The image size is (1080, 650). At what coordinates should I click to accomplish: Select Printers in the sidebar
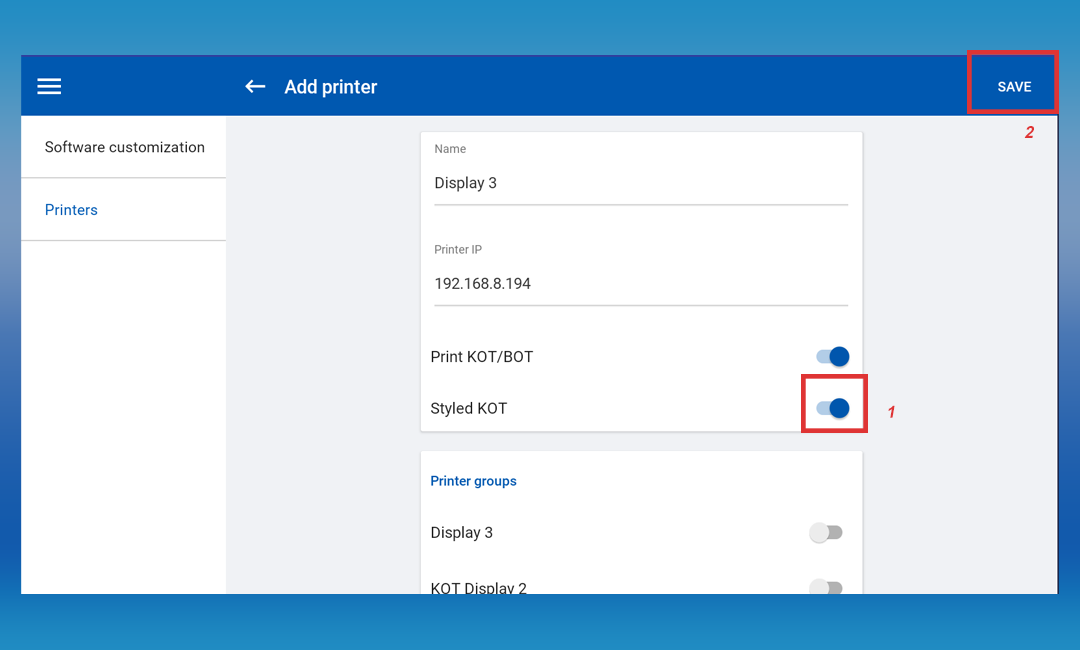coord(71,210)
